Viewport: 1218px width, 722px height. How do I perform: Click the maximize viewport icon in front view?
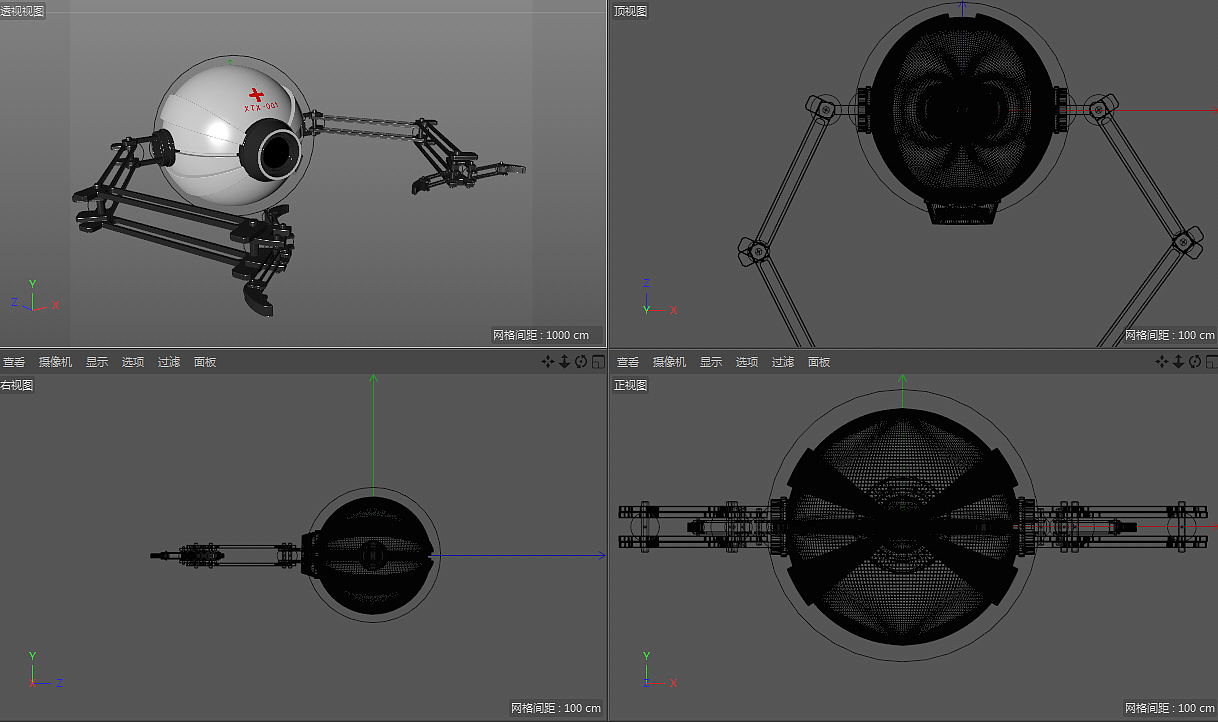point(1212,362)
